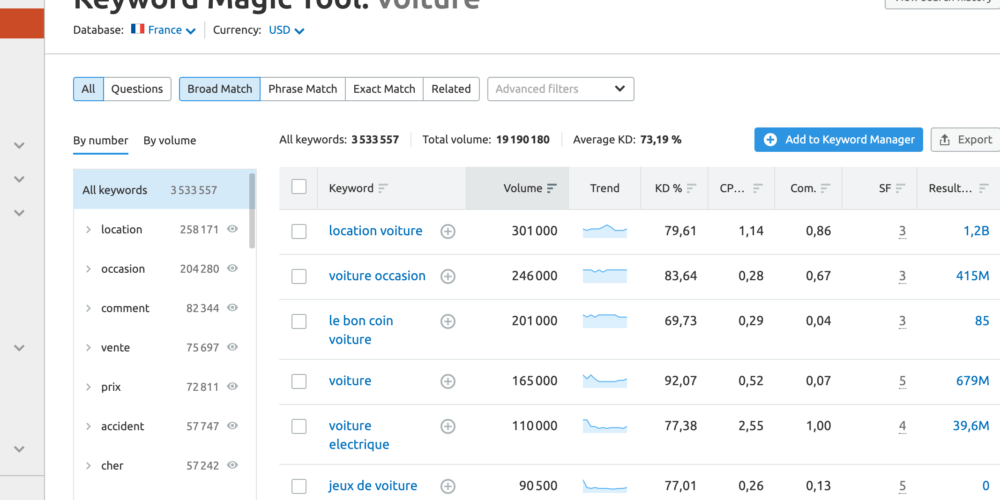The width and height of the screenshot is (1000, 500).
Task: Click the keyword groups list scrollbar
Action: click(252, 210)
